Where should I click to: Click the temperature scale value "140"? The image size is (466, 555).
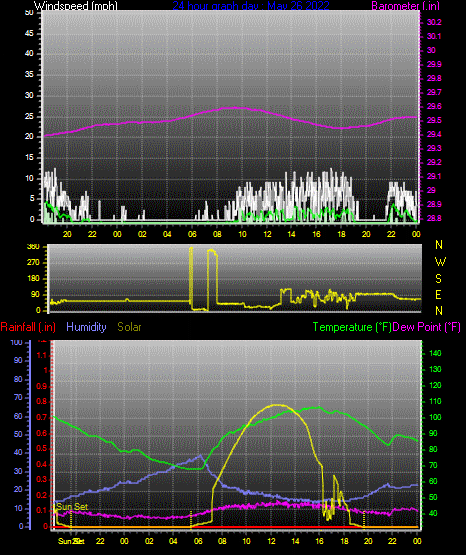tap(435, 353)
